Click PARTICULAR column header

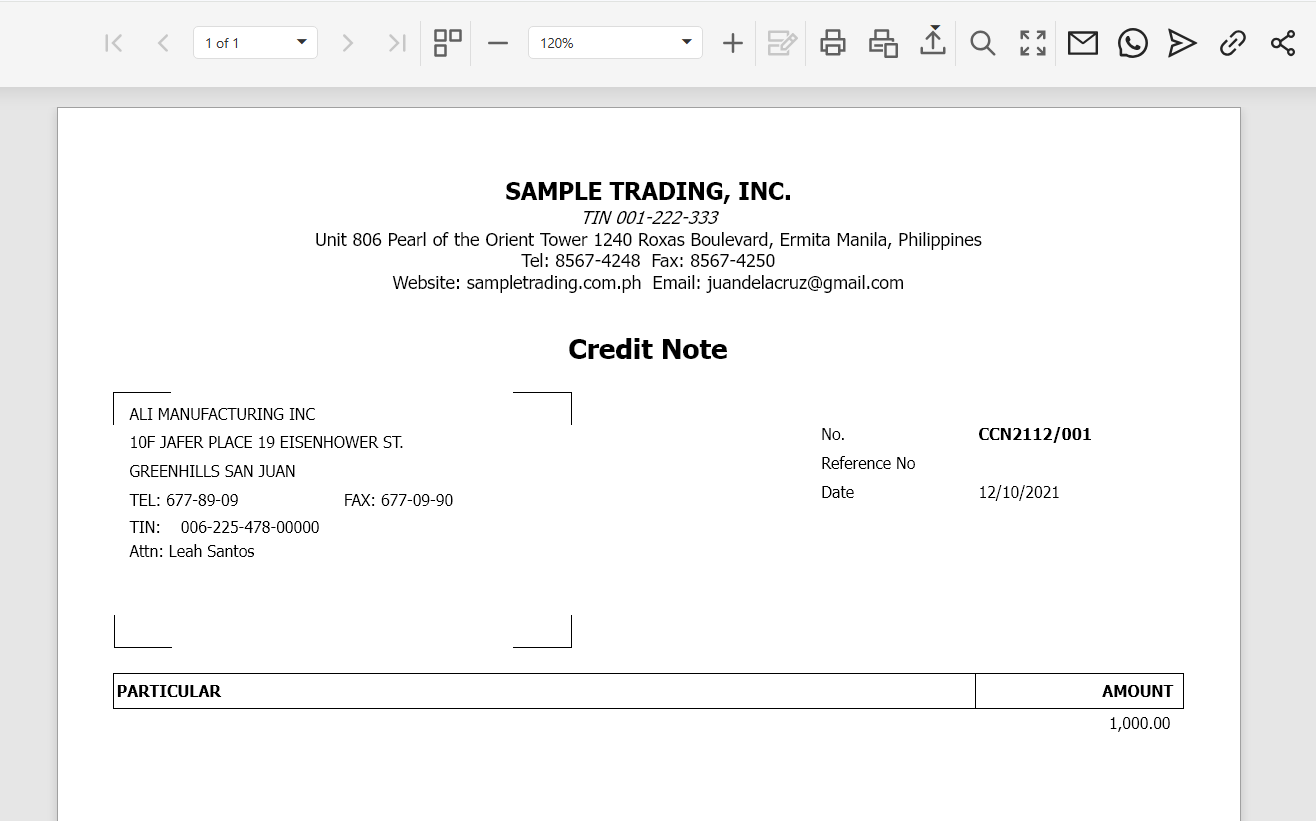[169, 691]
